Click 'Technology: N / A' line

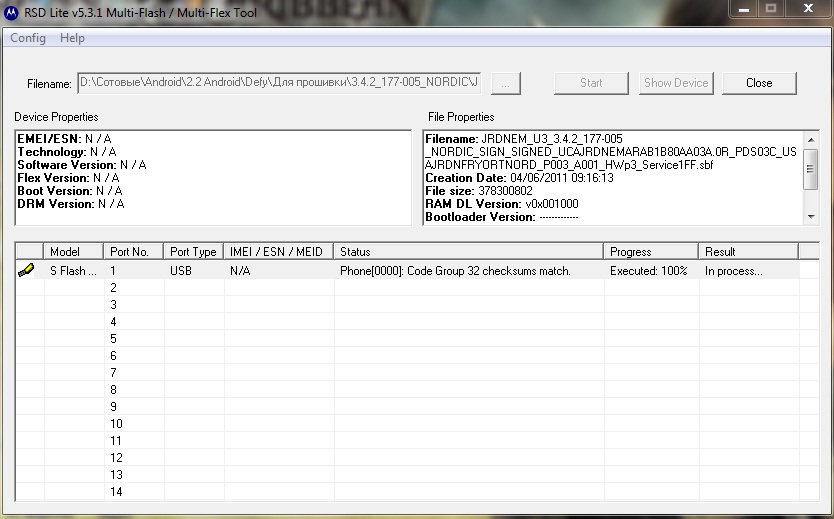(x=66, y=152)
